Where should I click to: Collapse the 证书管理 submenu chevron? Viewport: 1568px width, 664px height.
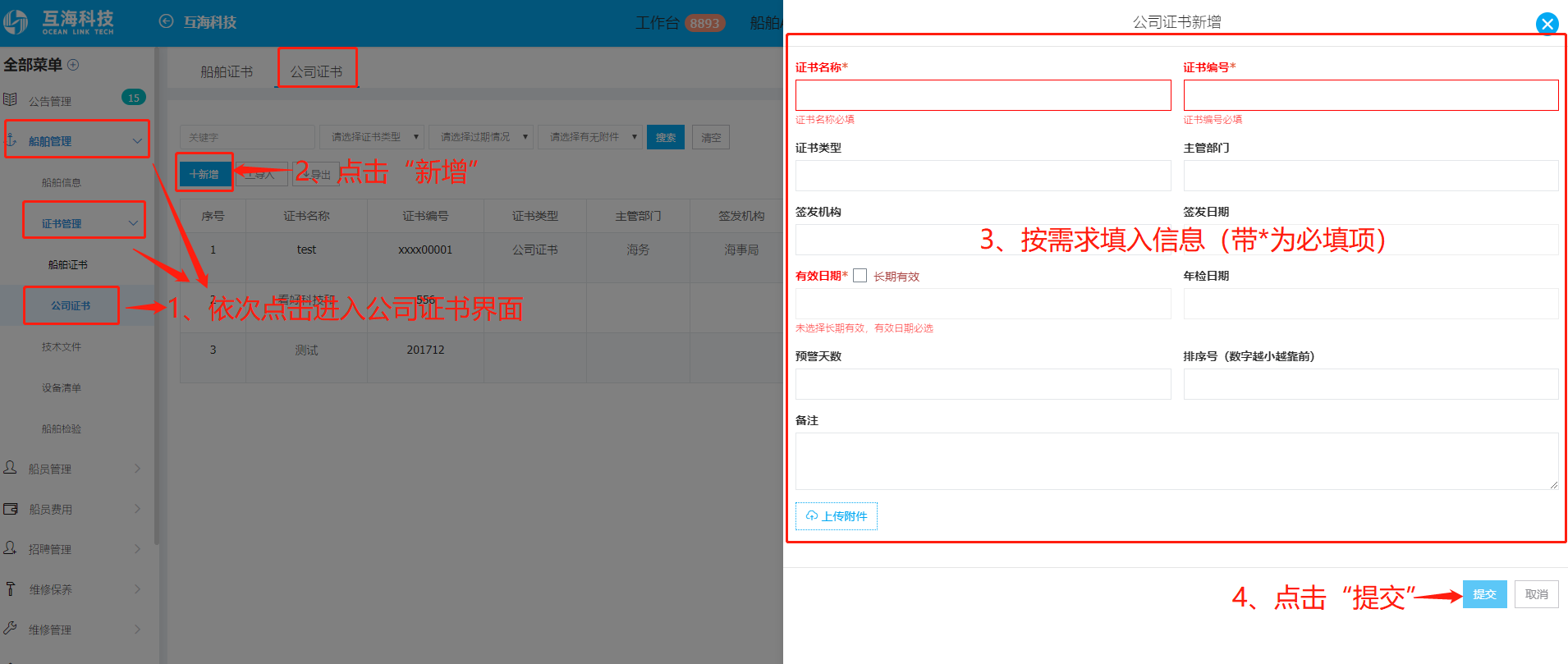(133, 222)
